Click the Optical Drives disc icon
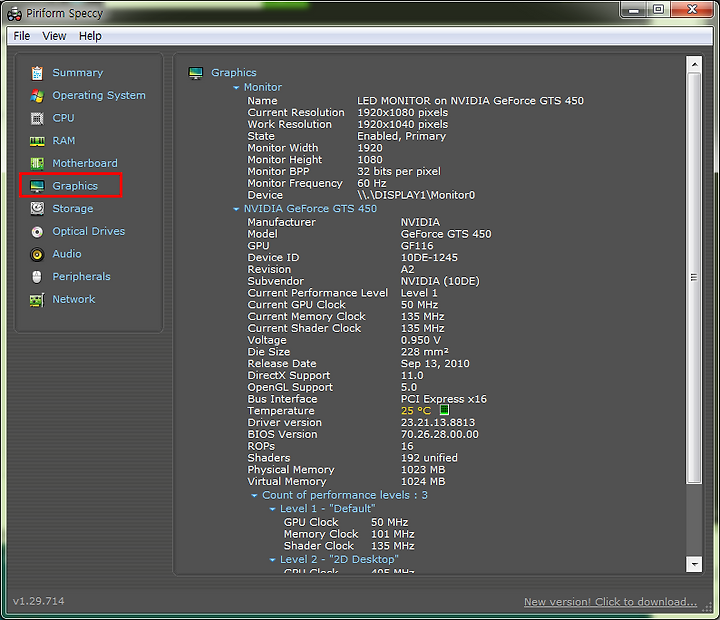Viewport: 720px width, 620px height. pyautogui.click(x=37, y=231)
